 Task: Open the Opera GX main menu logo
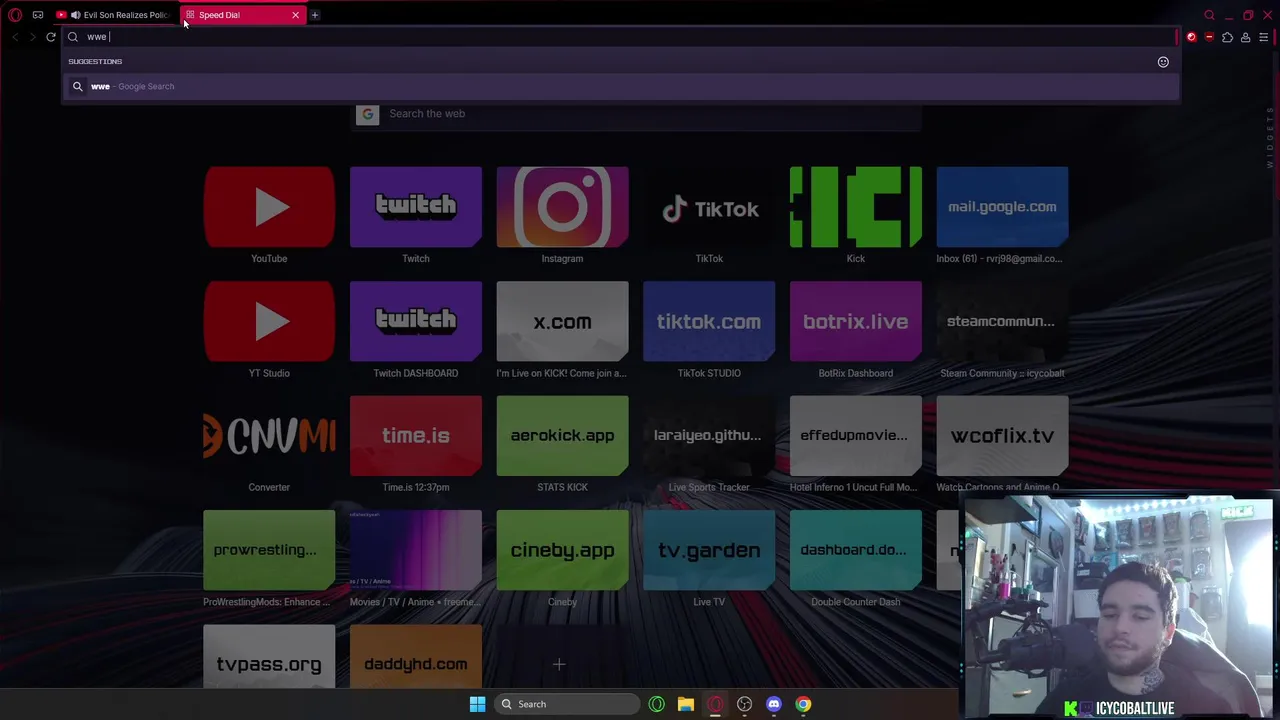tap(15, 15)
